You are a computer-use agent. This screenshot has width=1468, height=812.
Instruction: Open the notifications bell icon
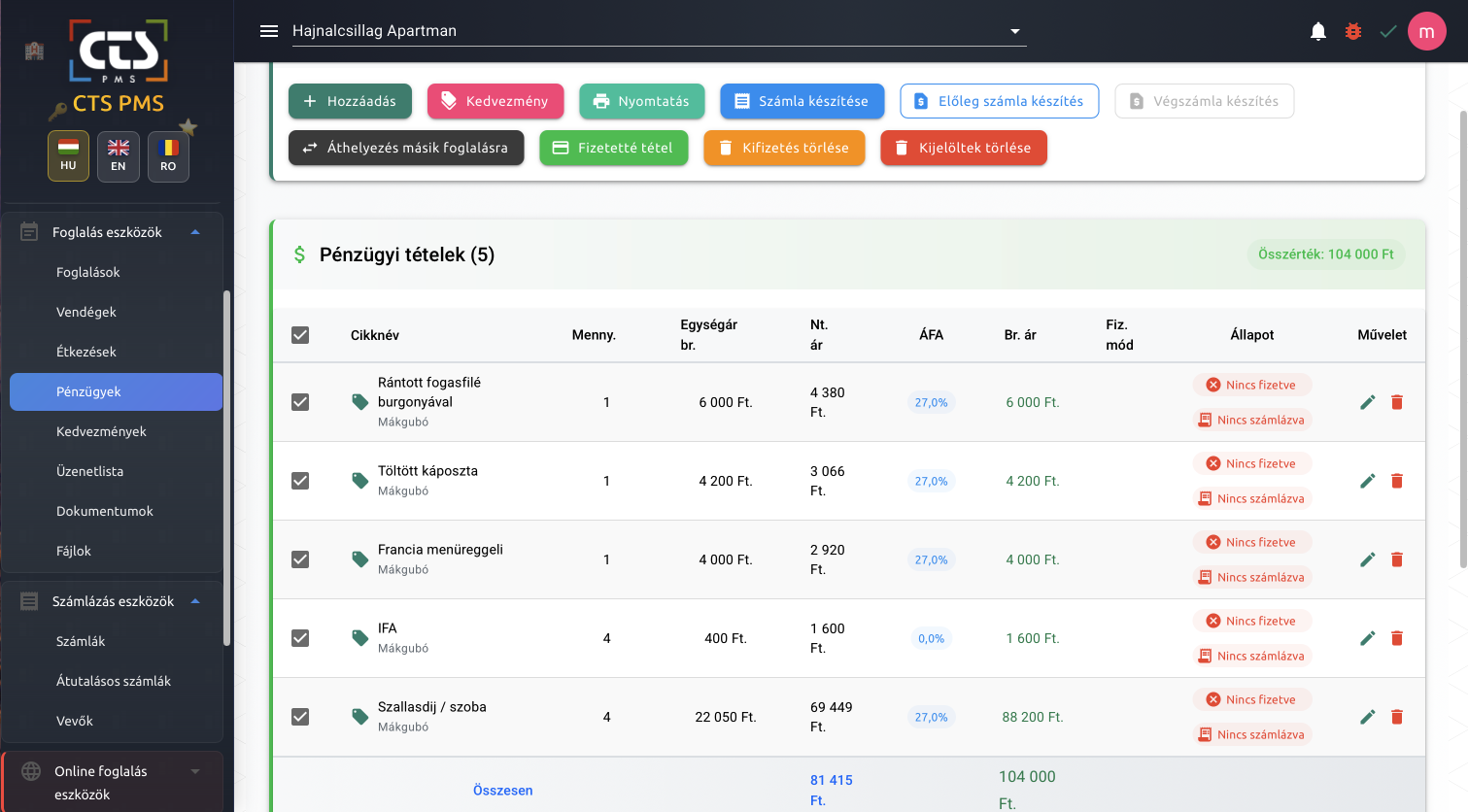click(x=1318, y=31)
